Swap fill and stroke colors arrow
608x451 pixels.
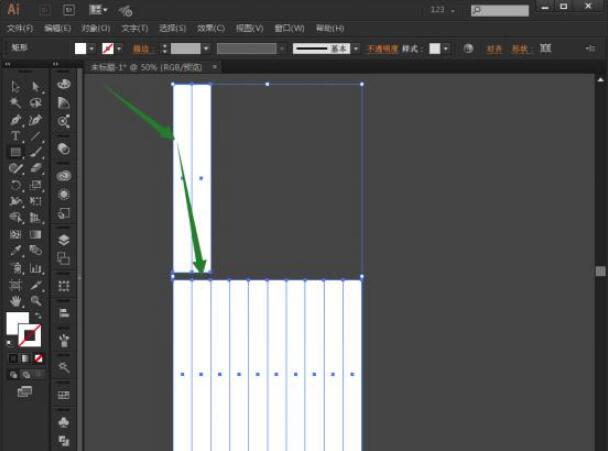click(x=38, y=316)
